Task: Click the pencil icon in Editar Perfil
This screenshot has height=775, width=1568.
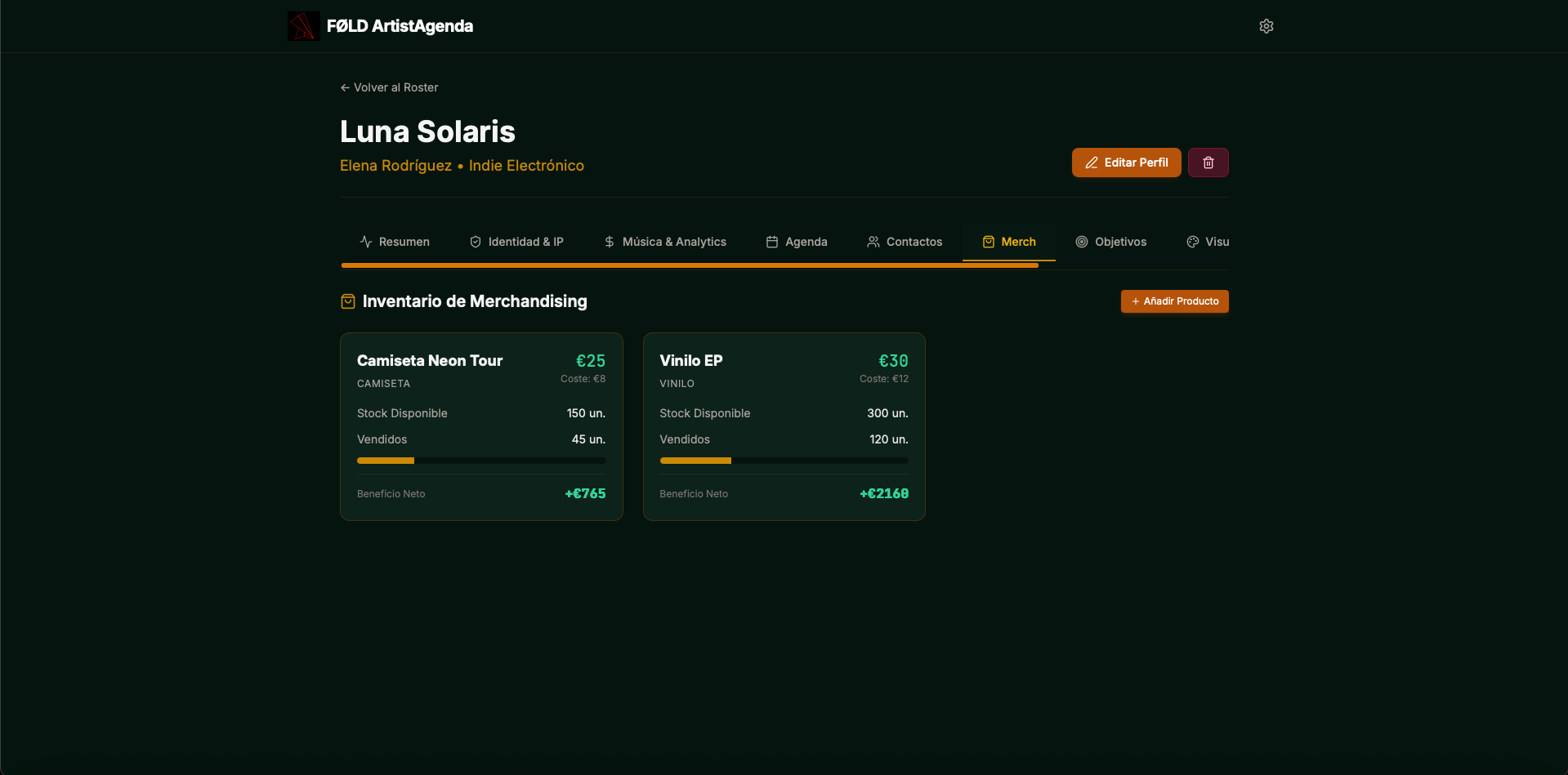Action: pos(1091,163)
